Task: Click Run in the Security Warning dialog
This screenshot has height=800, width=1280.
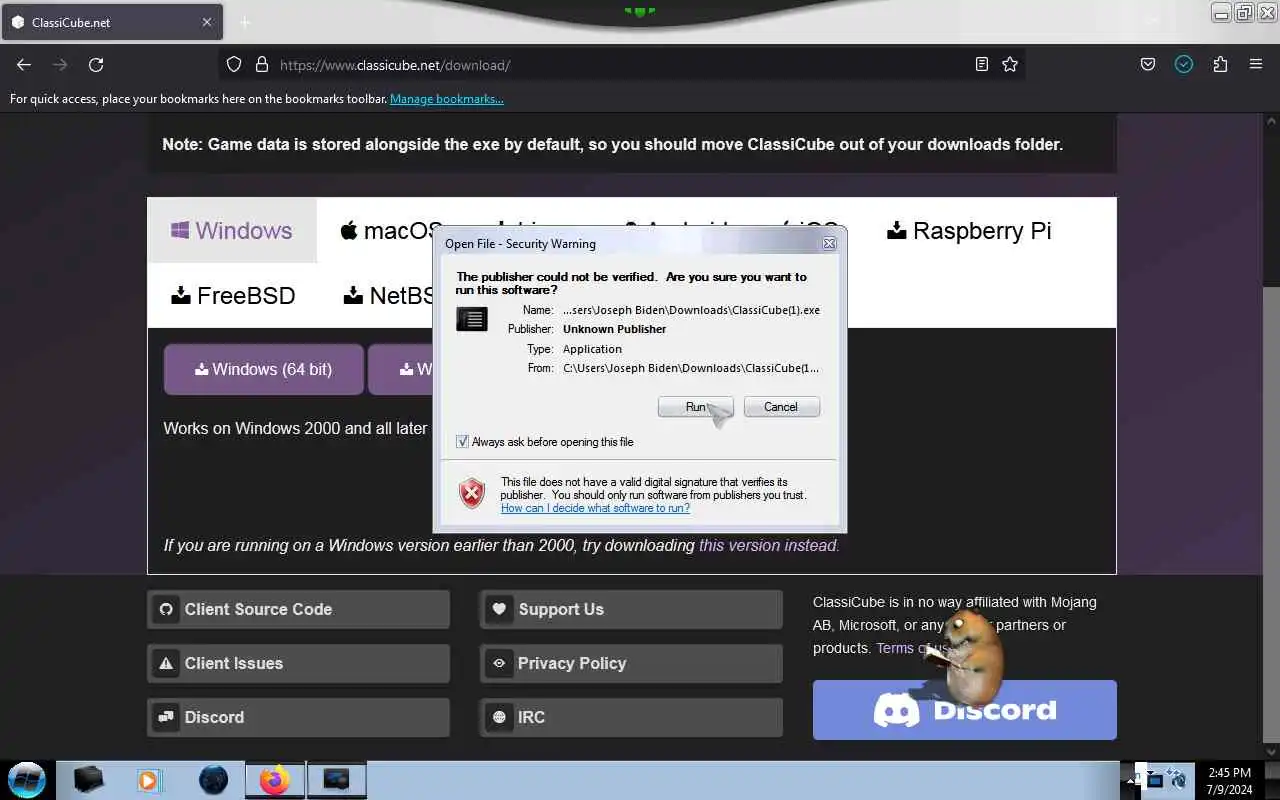Action: pyautogui.click(x=695, y=407)
